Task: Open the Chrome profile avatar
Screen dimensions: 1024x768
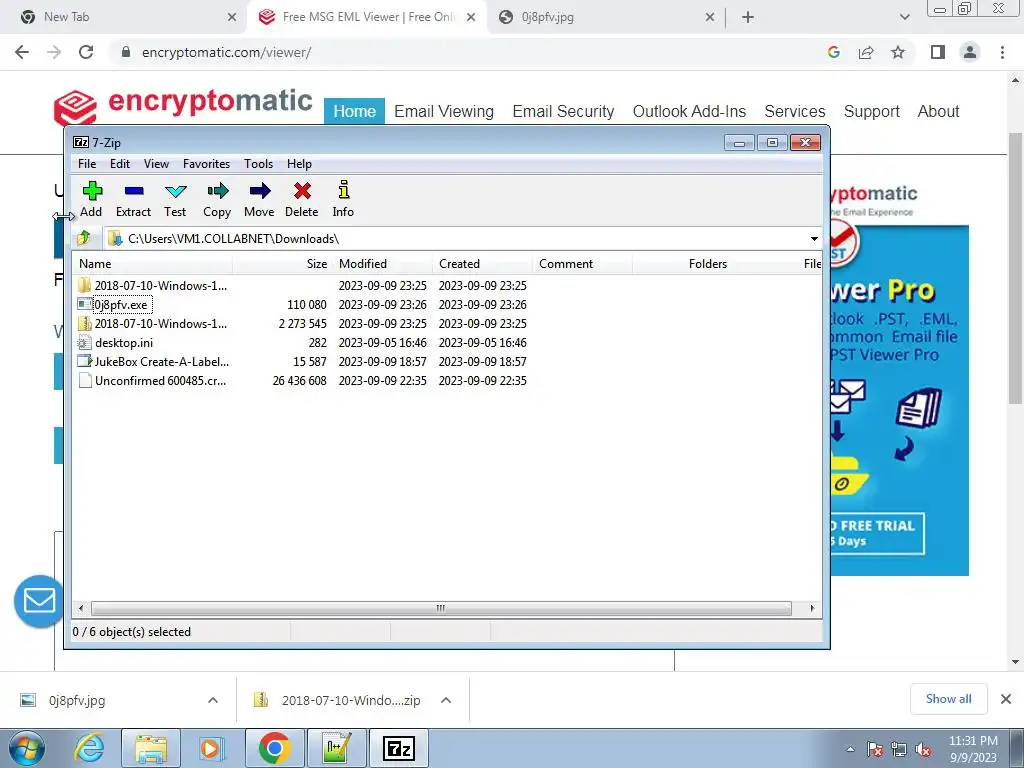Action: [x=970, y=52]
